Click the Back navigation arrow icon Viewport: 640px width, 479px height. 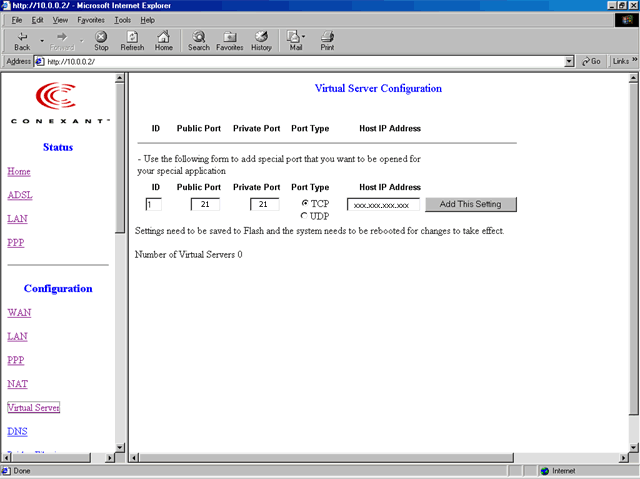pos(22,37)
